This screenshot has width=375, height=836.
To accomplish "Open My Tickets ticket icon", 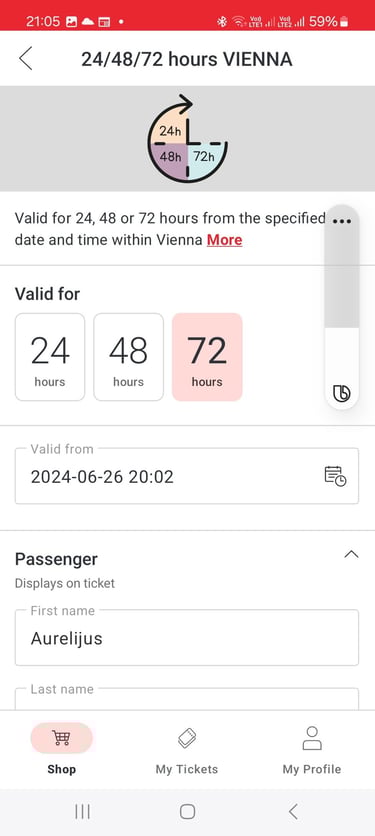I will coord(187,738).
